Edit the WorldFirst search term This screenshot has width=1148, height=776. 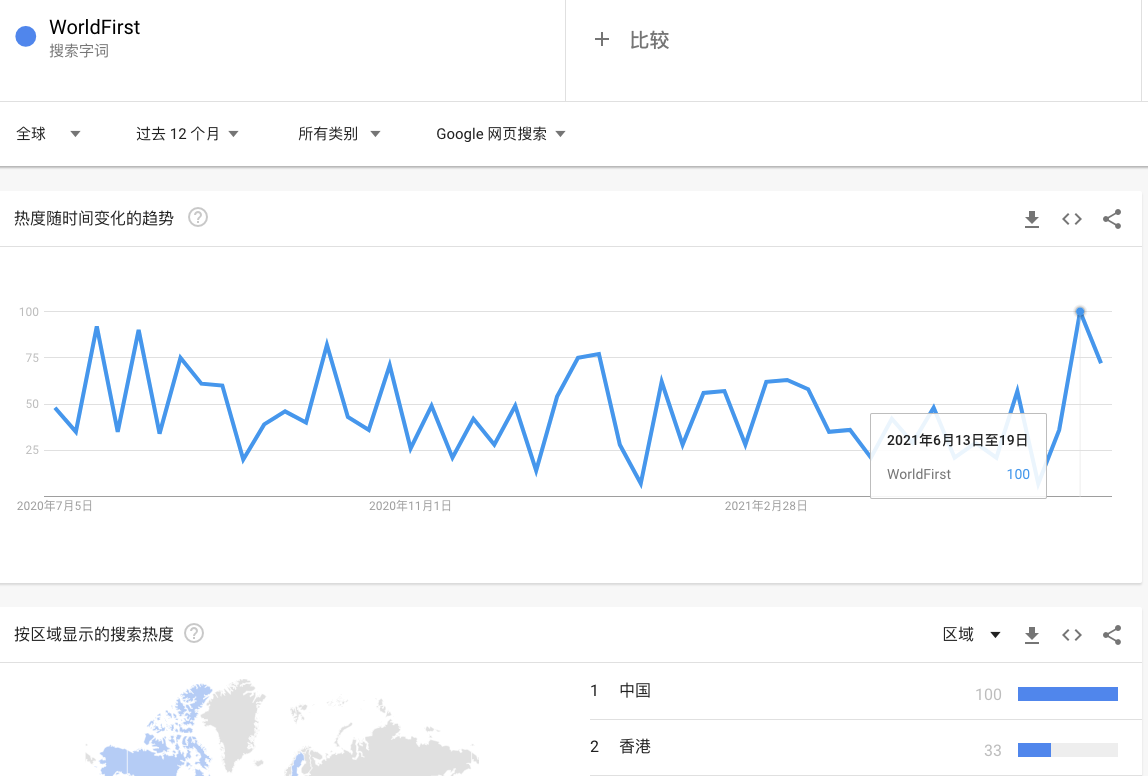click(x=94, y=27)
